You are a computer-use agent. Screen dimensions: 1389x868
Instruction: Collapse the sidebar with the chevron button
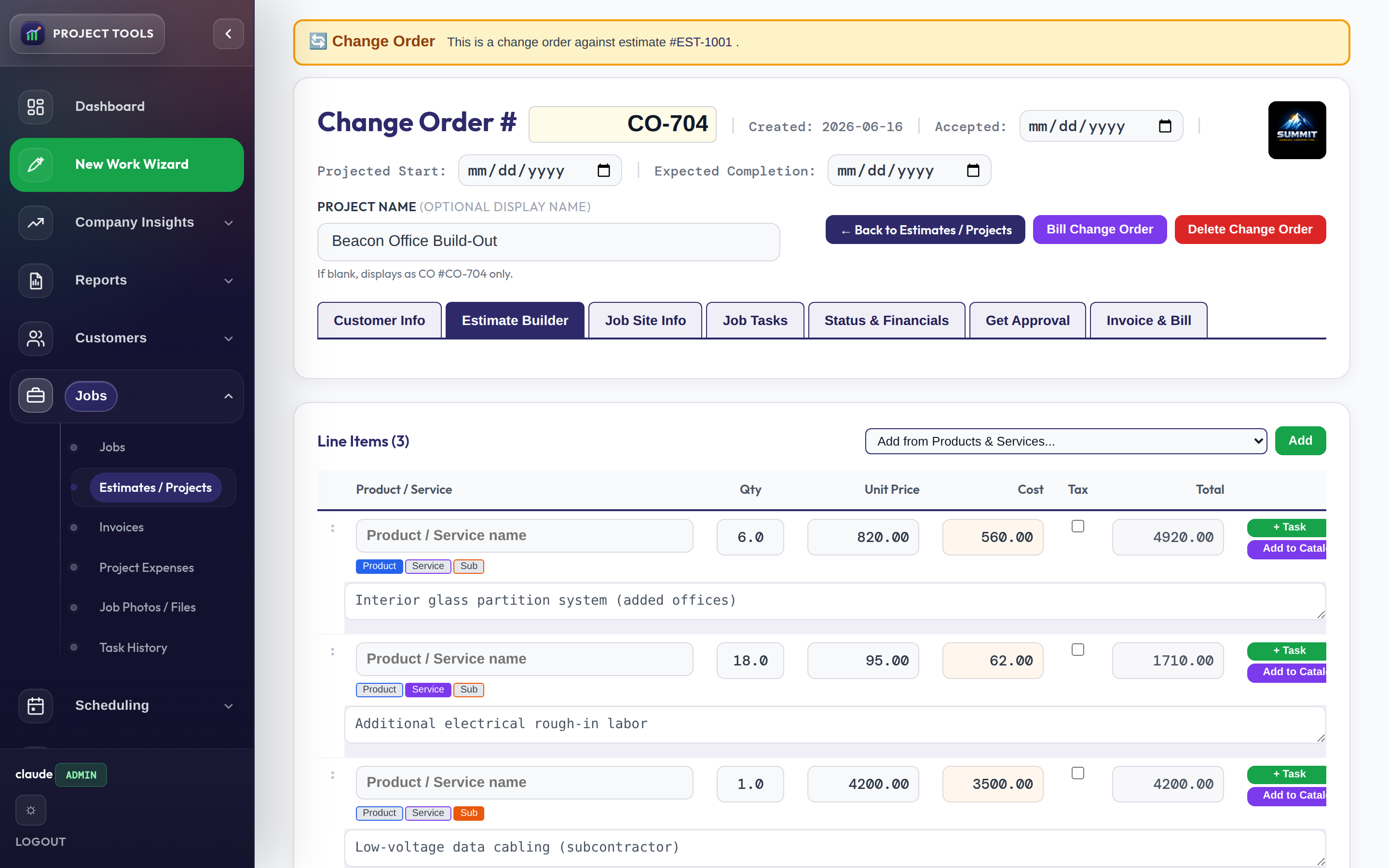click(x=229, y=34)
